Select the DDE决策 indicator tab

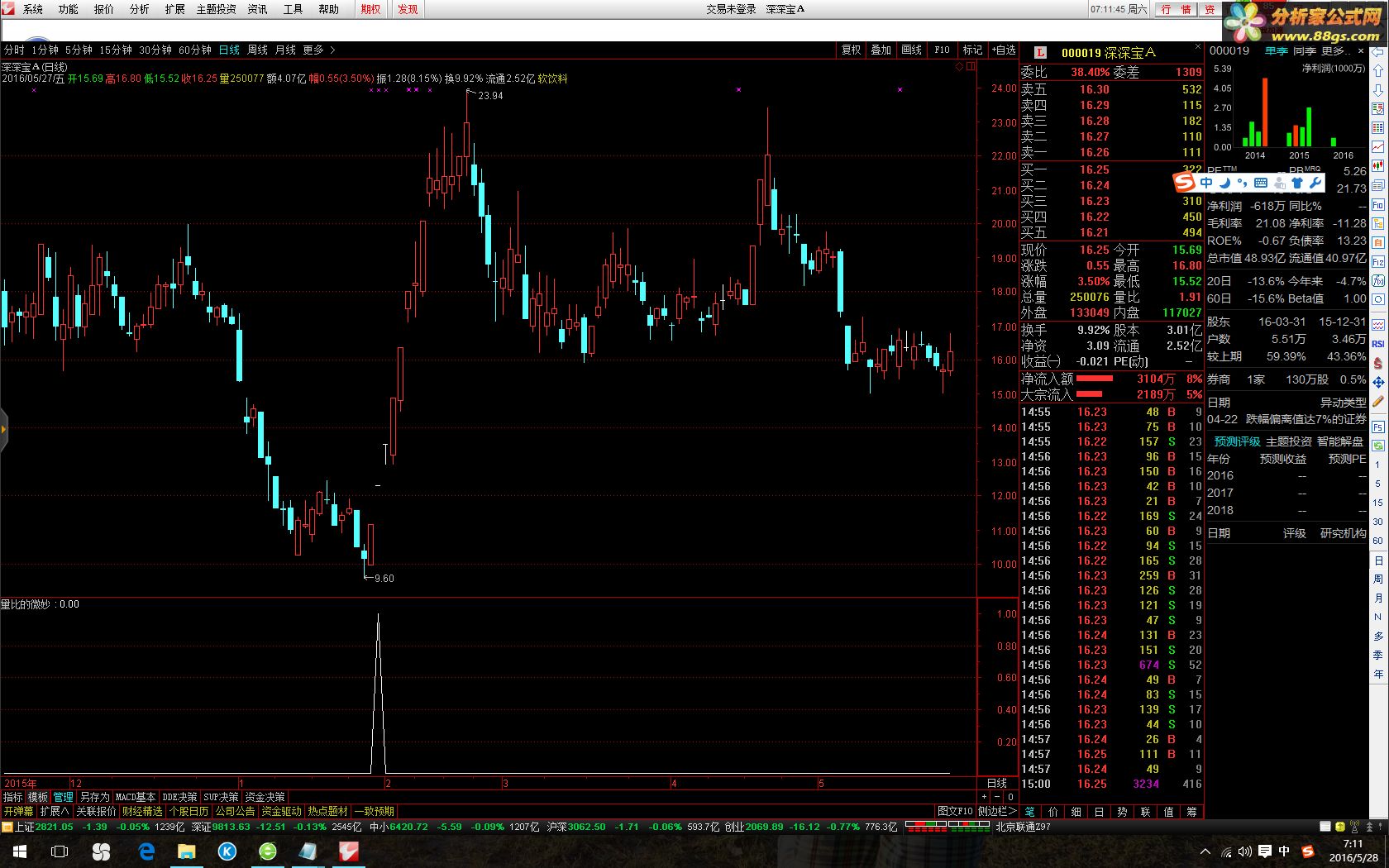click(179, 797)
